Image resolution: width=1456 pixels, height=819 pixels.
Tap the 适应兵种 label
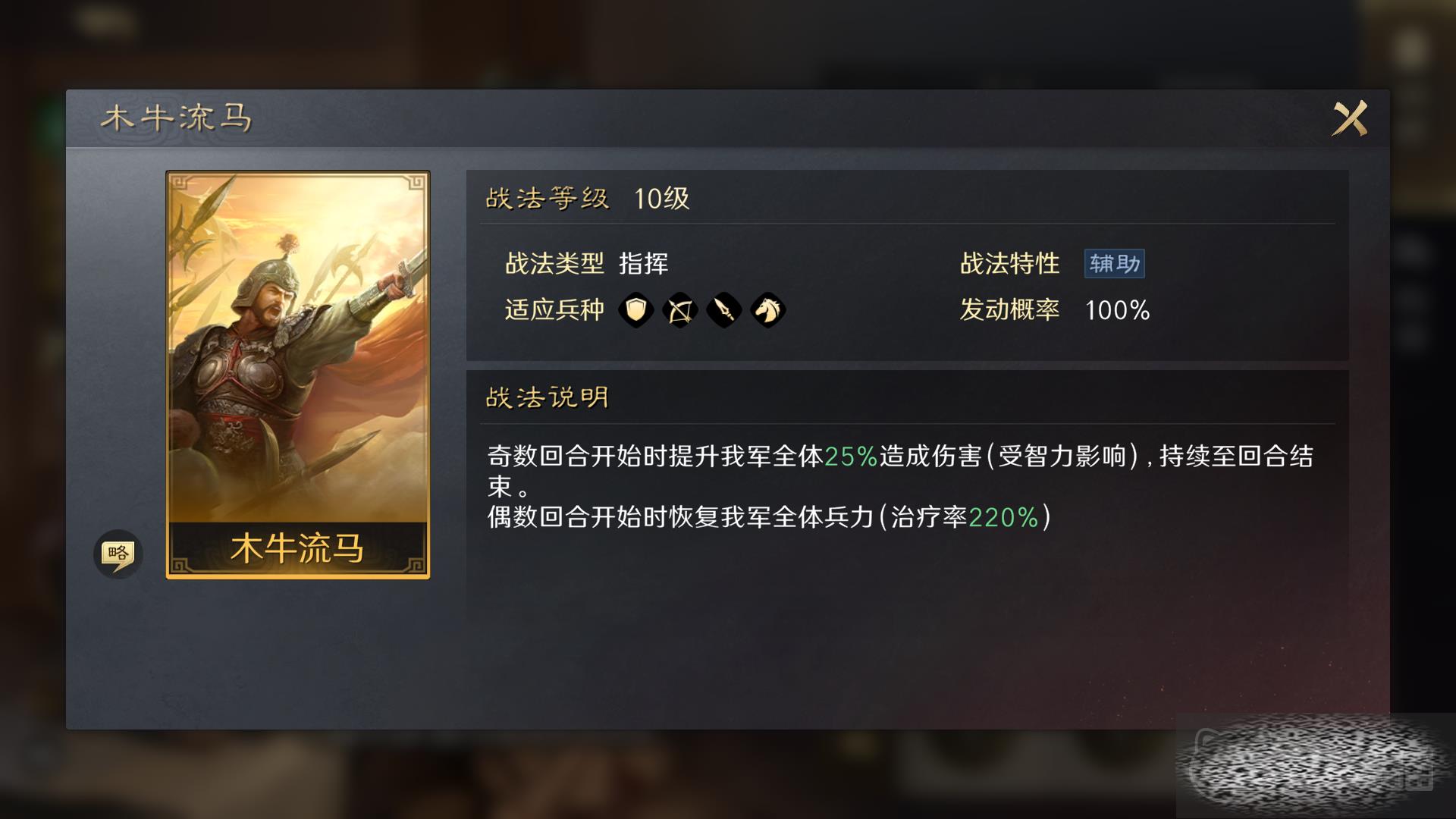(554, 309)
